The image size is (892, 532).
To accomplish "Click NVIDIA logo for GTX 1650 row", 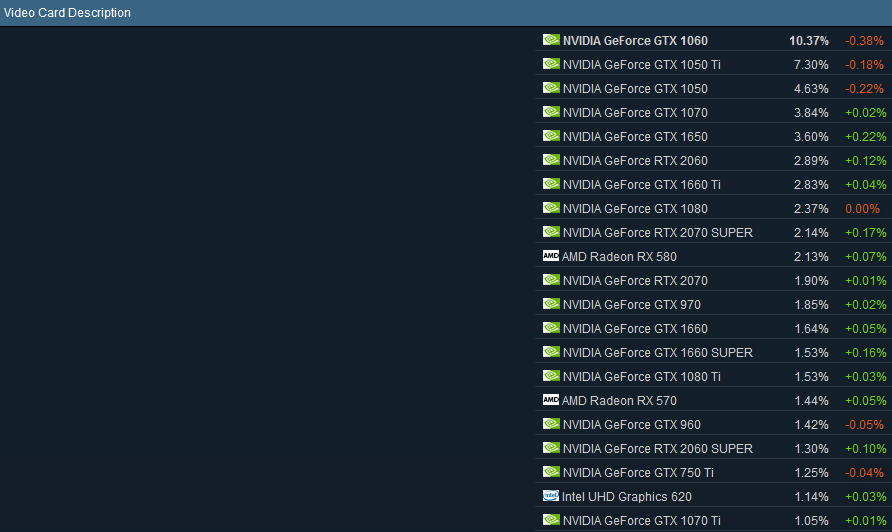I will 551,135.
